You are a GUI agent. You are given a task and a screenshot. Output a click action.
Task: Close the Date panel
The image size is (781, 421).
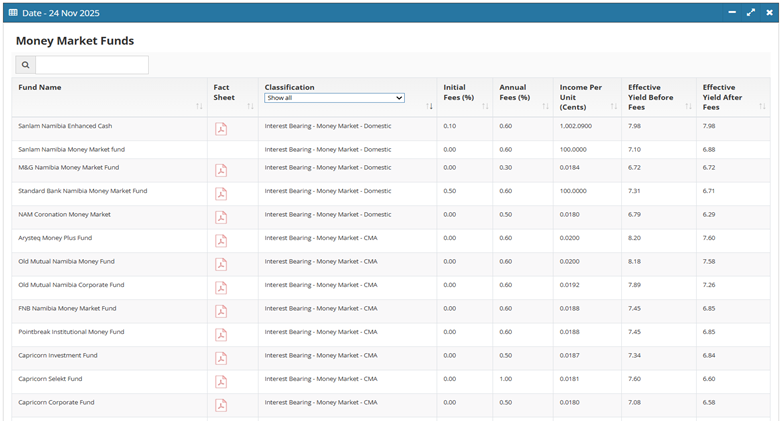point(770,12)
